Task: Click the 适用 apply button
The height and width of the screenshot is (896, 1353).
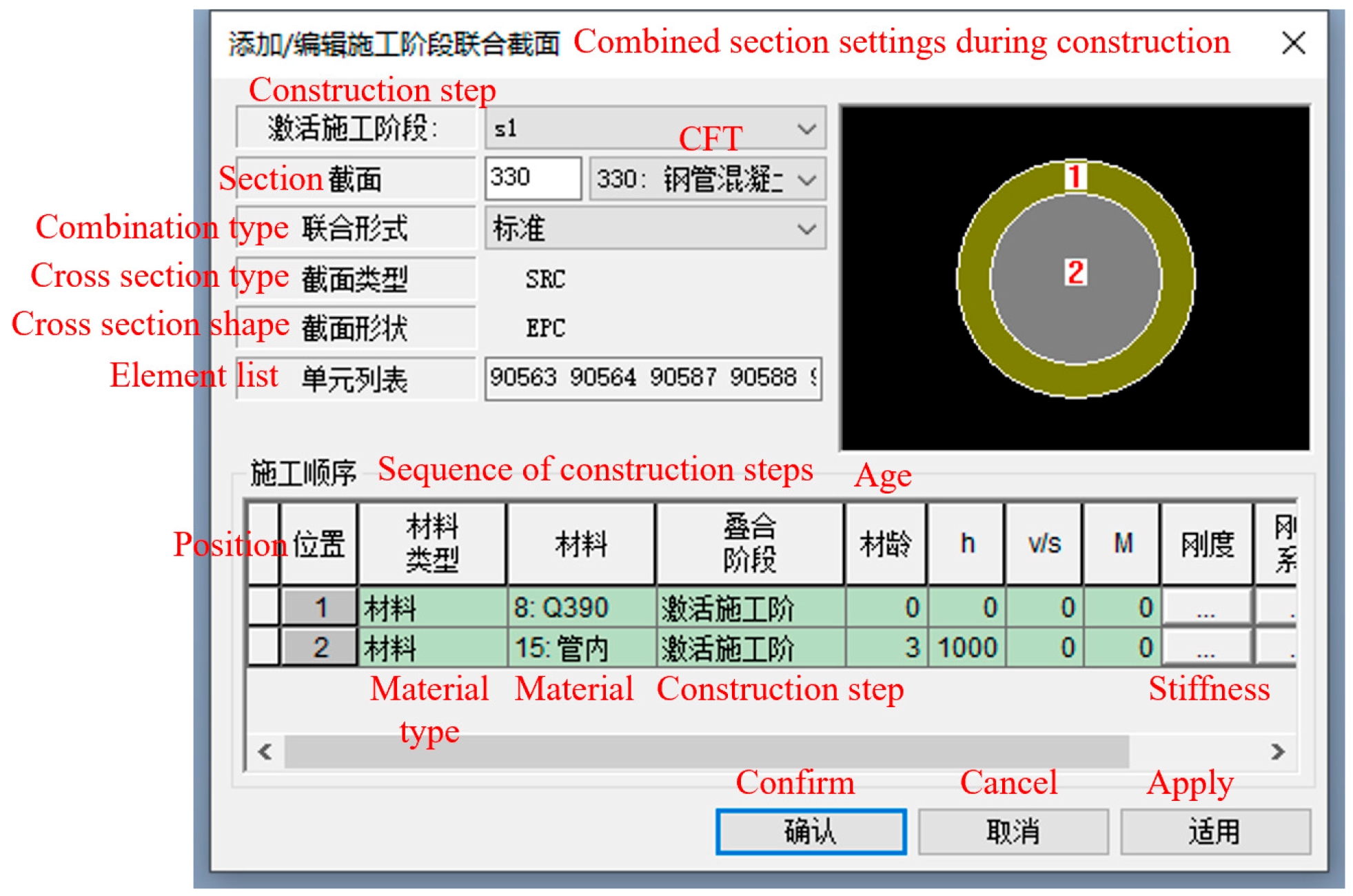Action: (1214, 831)
